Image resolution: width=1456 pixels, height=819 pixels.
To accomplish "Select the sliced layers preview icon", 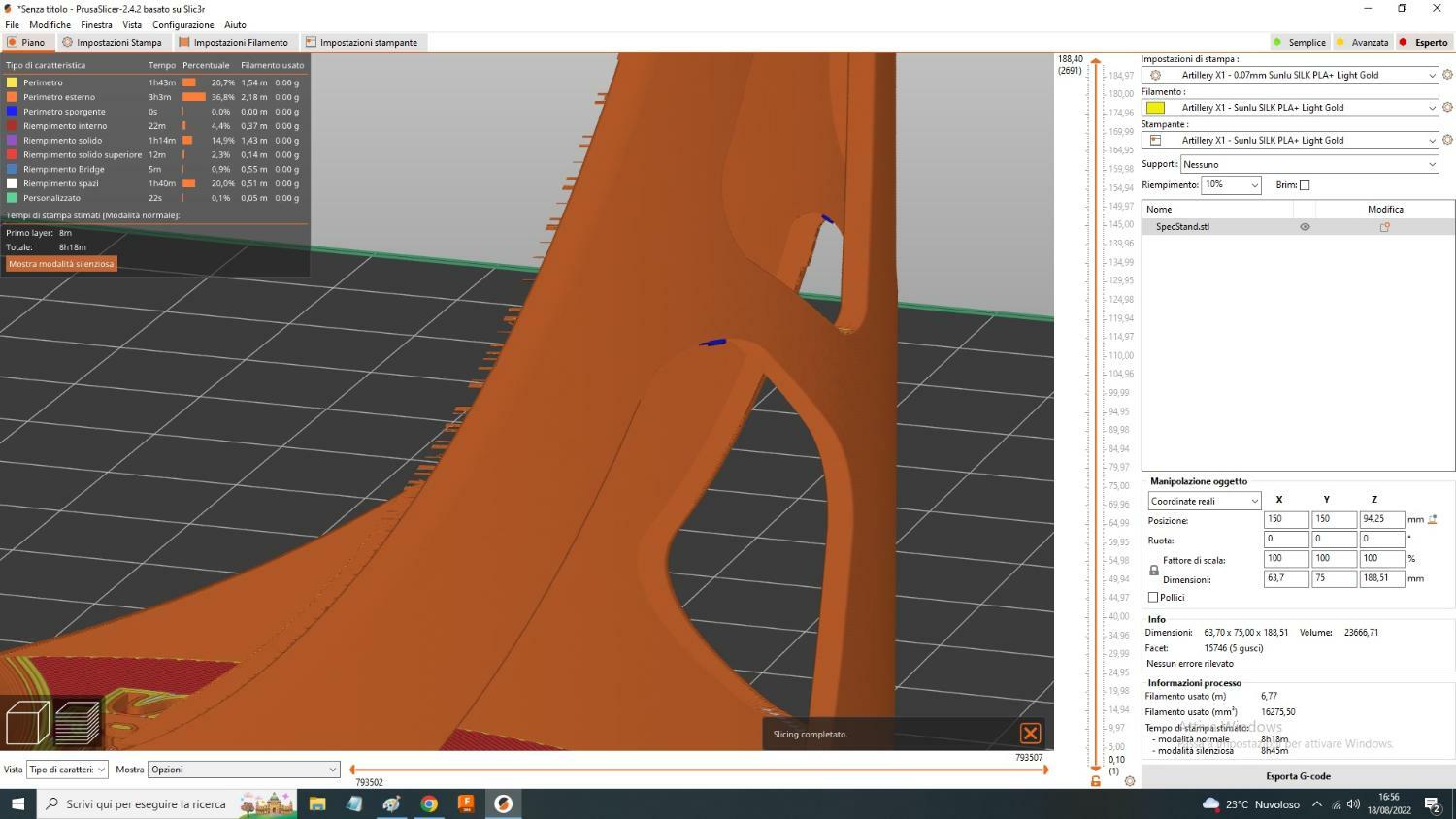I will click(x=77, y=723).
